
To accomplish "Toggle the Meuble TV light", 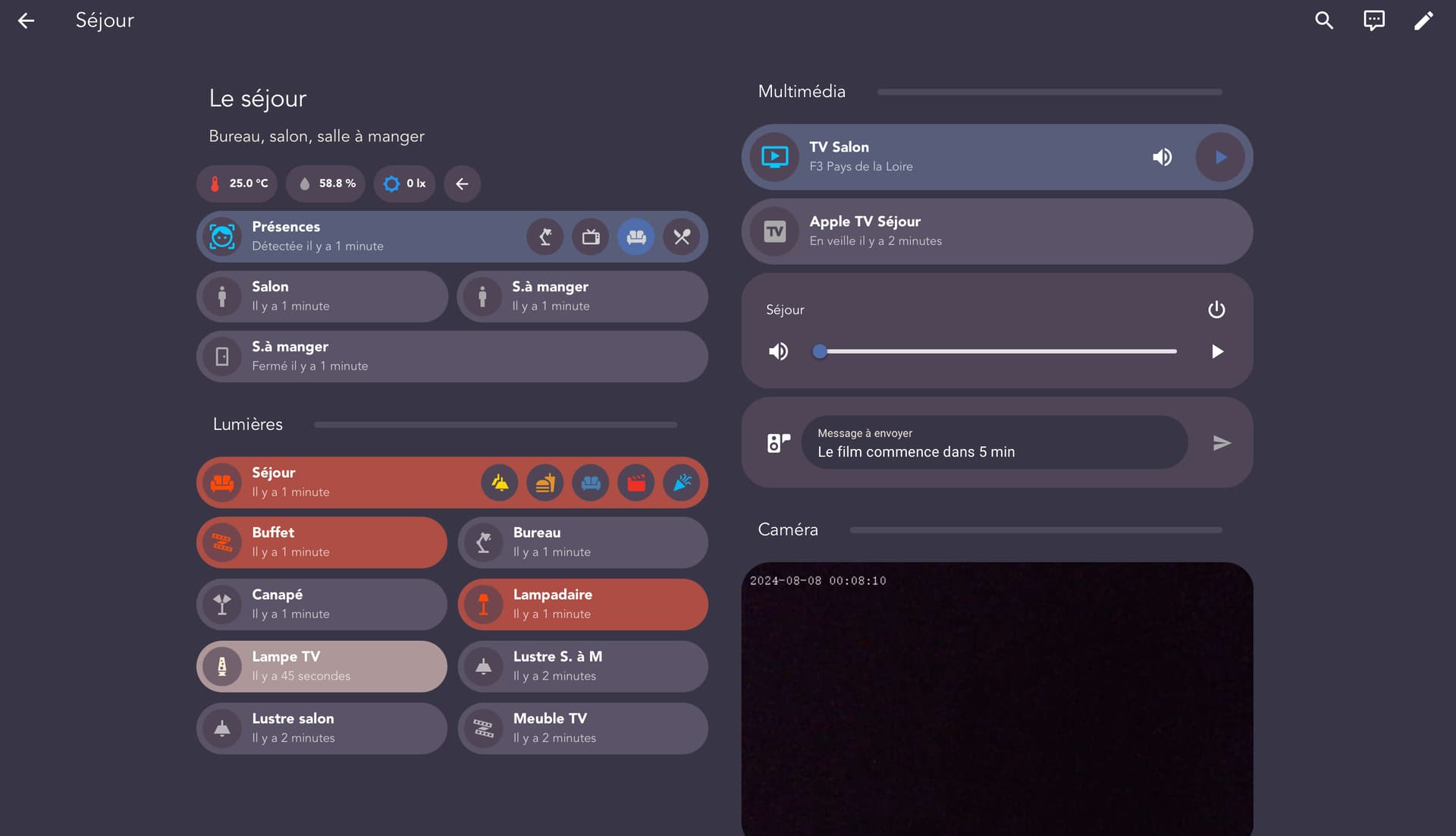I will pos(582,728).
